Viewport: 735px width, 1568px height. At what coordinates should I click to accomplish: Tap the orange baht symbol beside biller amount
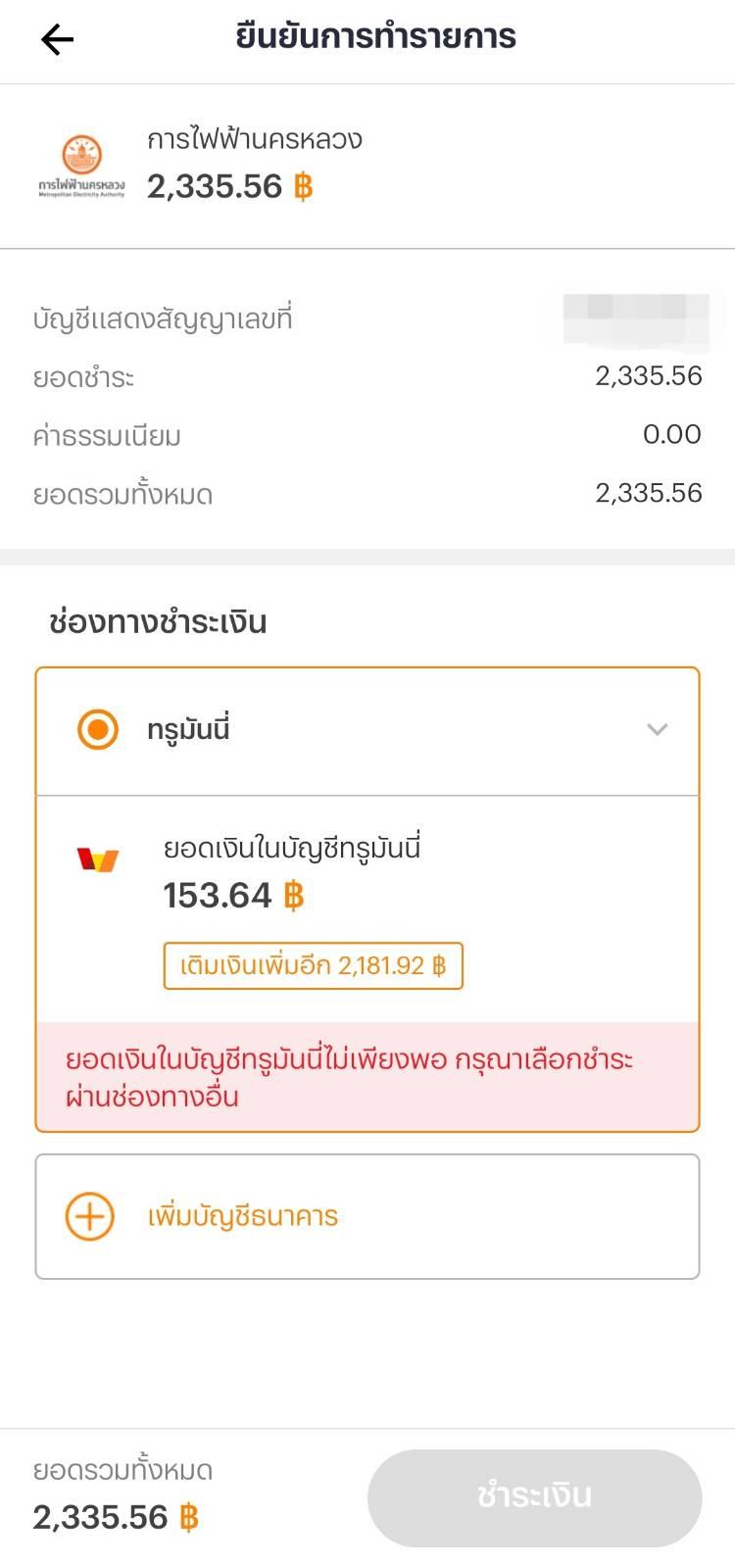(x=304, y=186)
